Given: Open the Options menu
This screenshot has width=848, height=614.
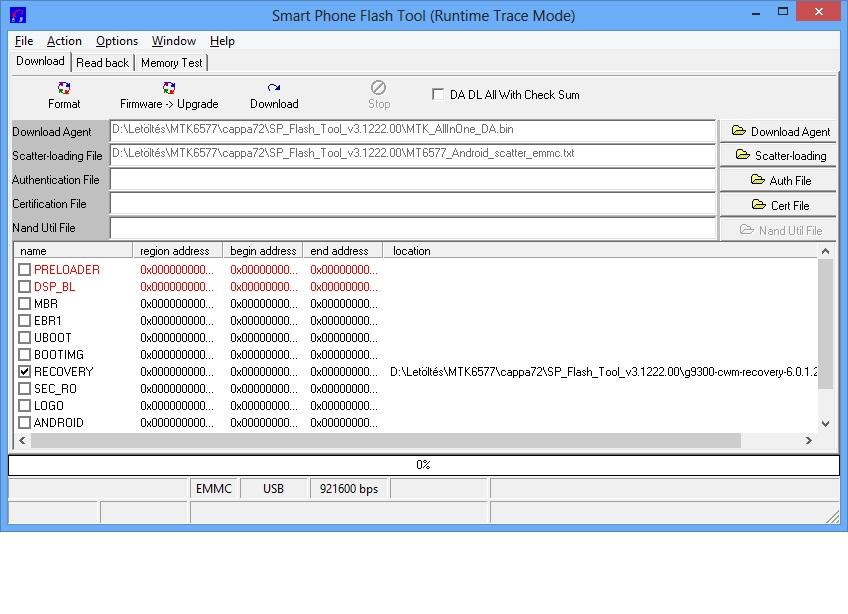Looking at the screenshot, I should click(x=117, y=41).
